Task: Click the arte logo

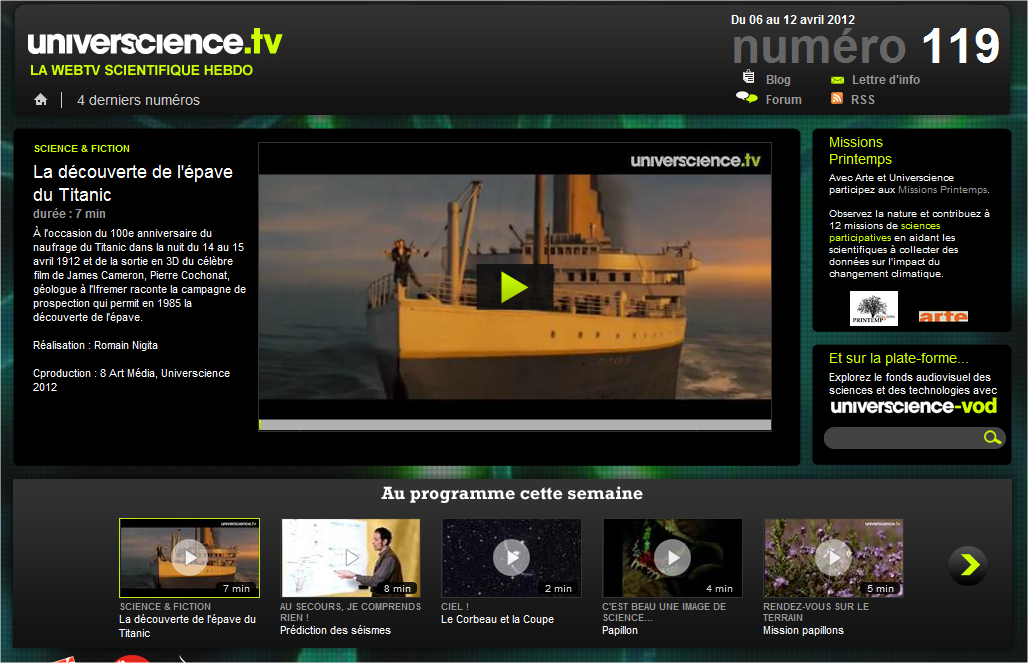Action: [x=943, y=316]
